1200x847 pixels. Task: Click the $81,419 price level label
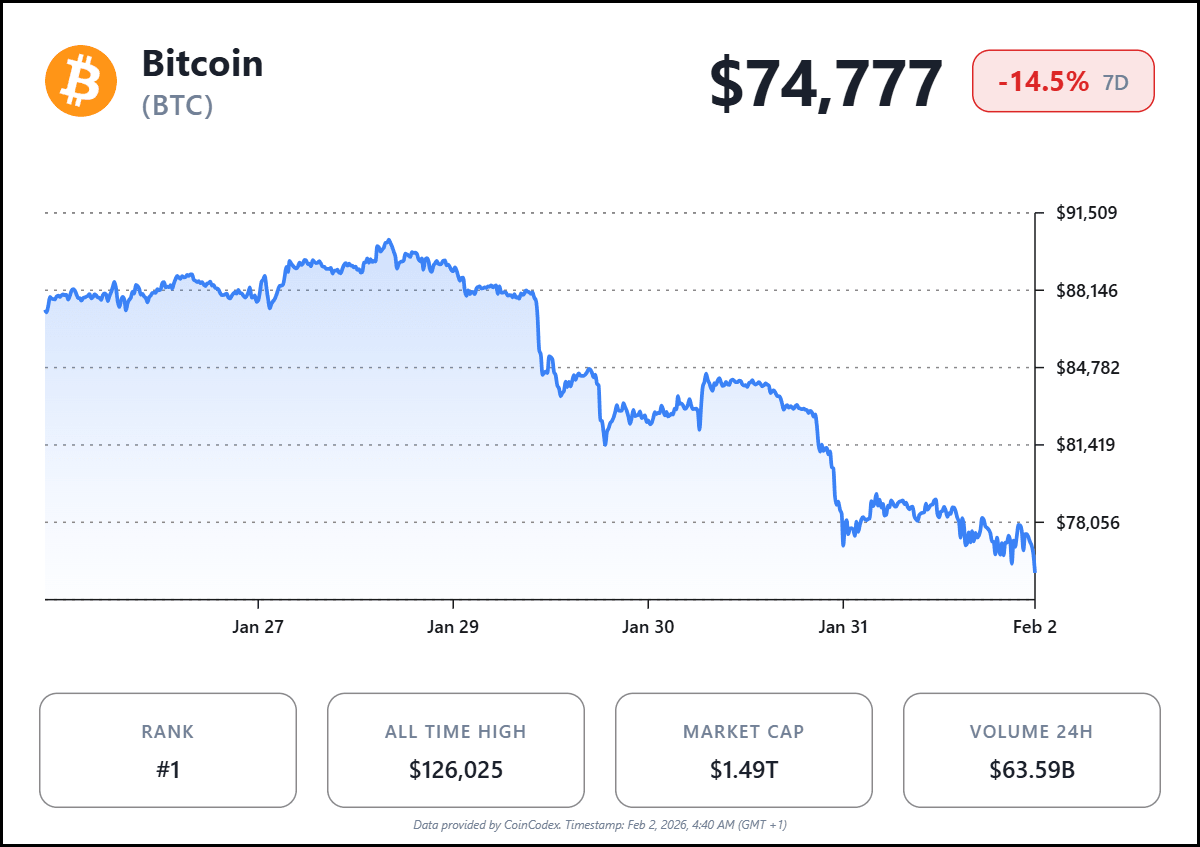[x=1087, y=444]
